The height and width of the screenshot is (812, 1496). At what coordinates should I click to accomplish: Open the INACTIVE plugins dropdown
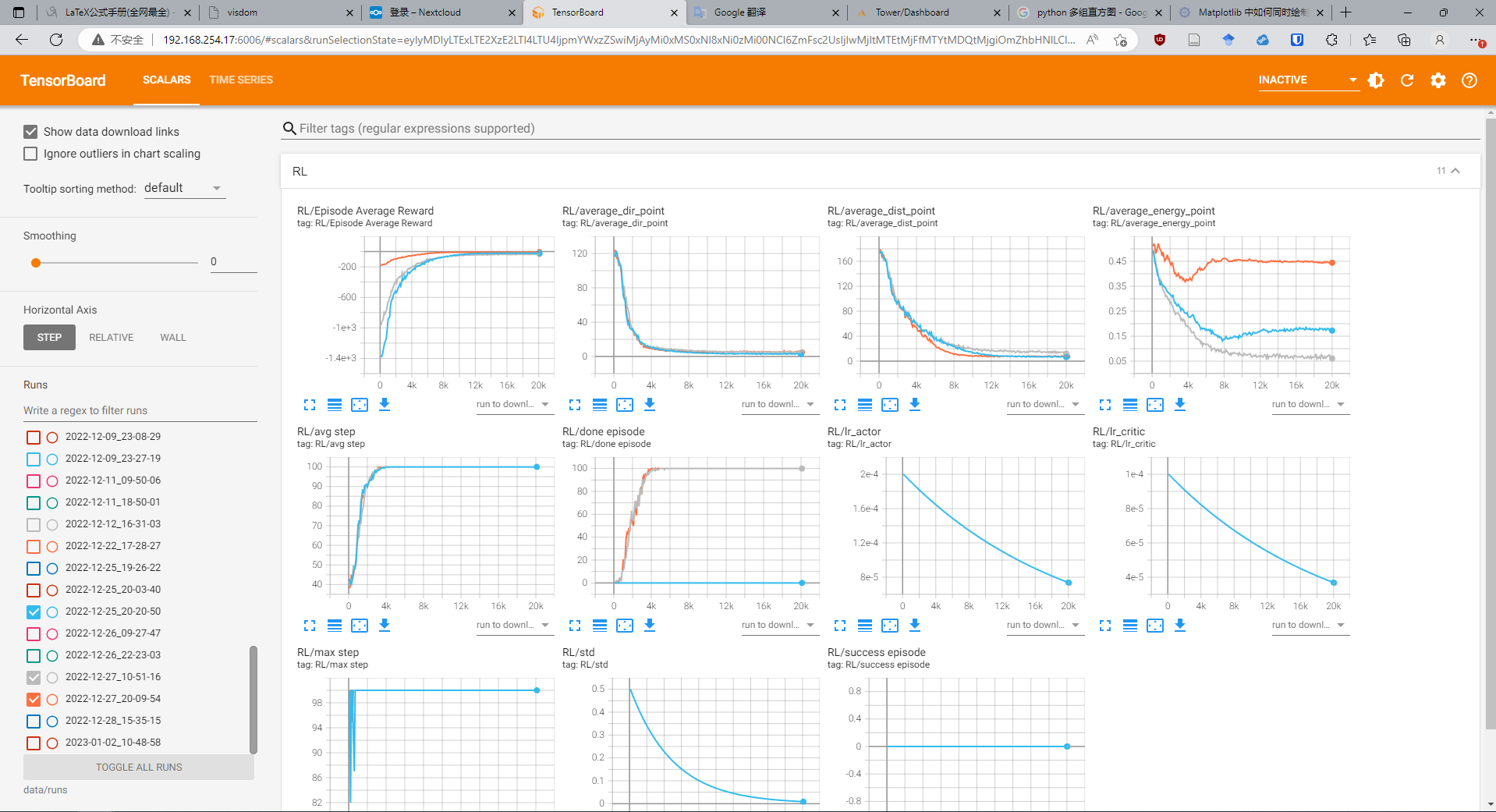1308,80
